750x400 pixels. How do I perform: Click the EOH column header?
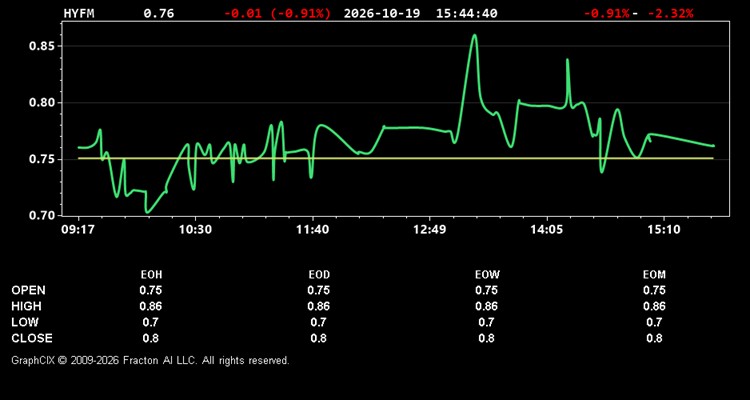[x=151, y=275]
